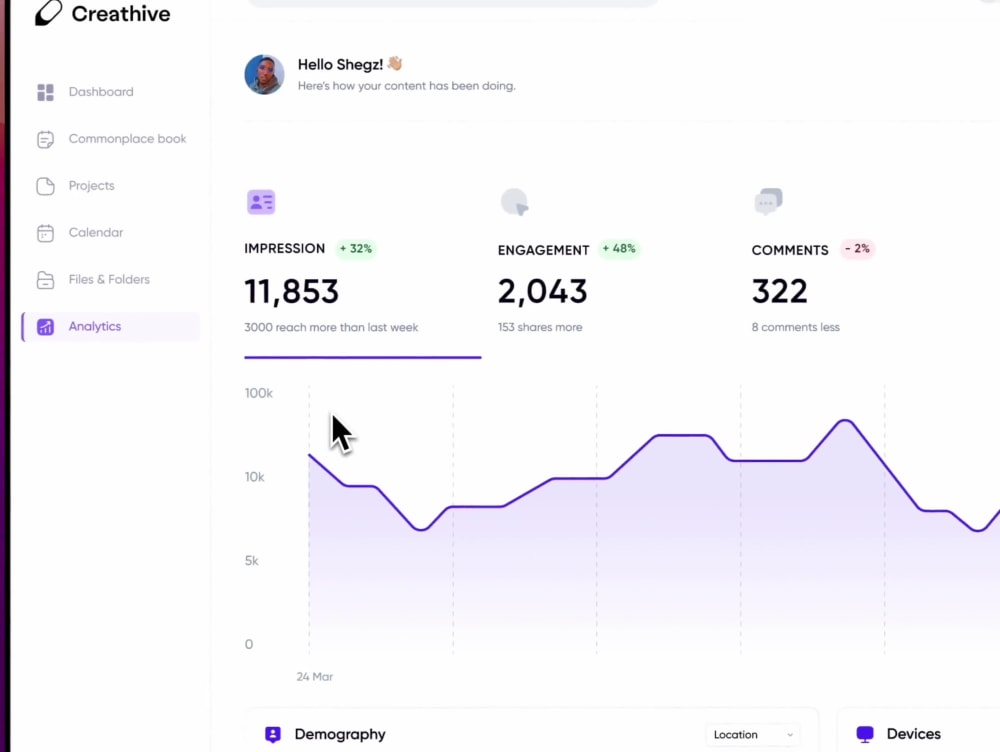Click the 5k axis label
The width and height of the screenshot is (1000, 752).
251,561
